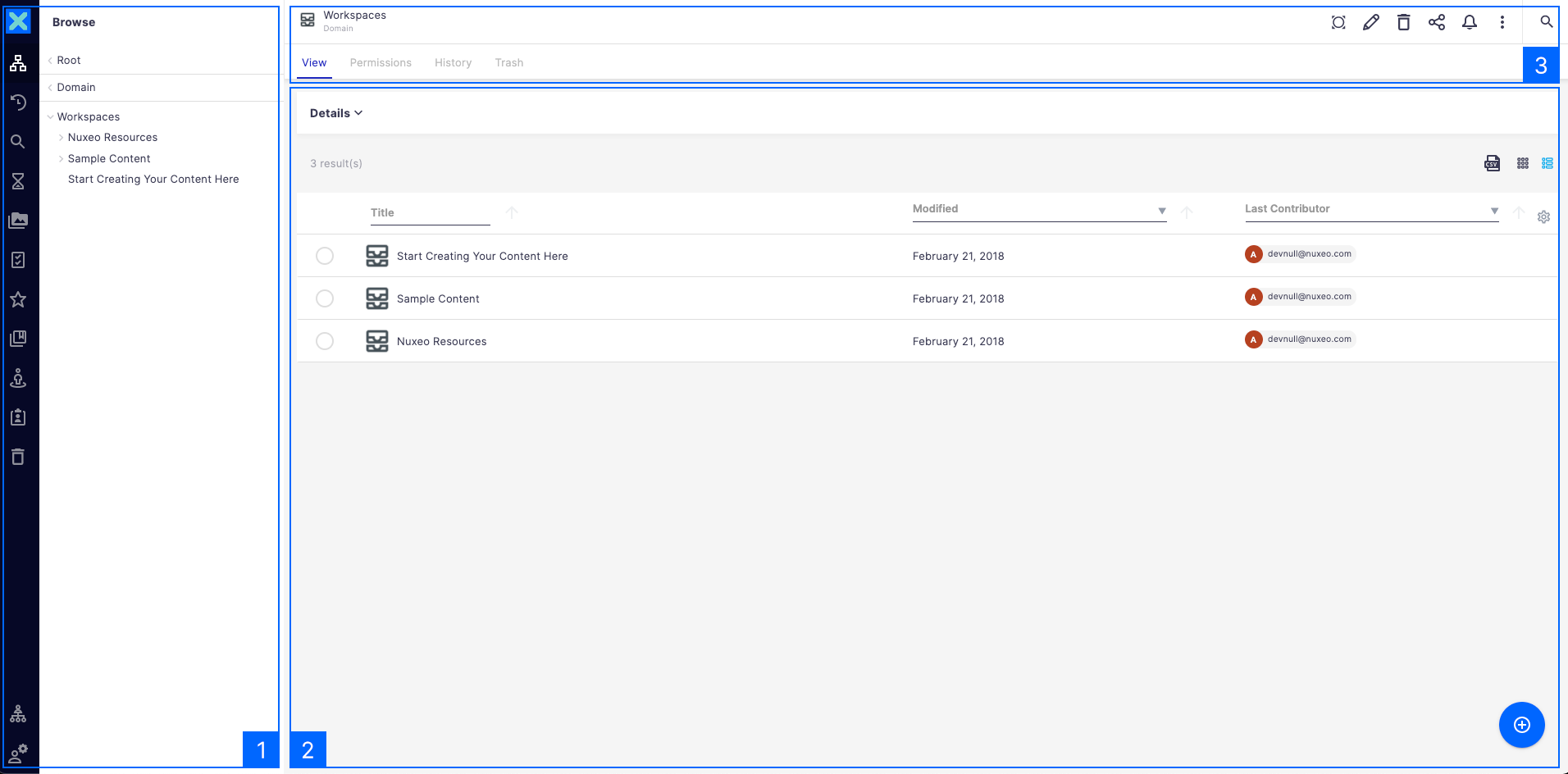
Task: Click the Sample Content folder icon in table
Action: (377, 298)
